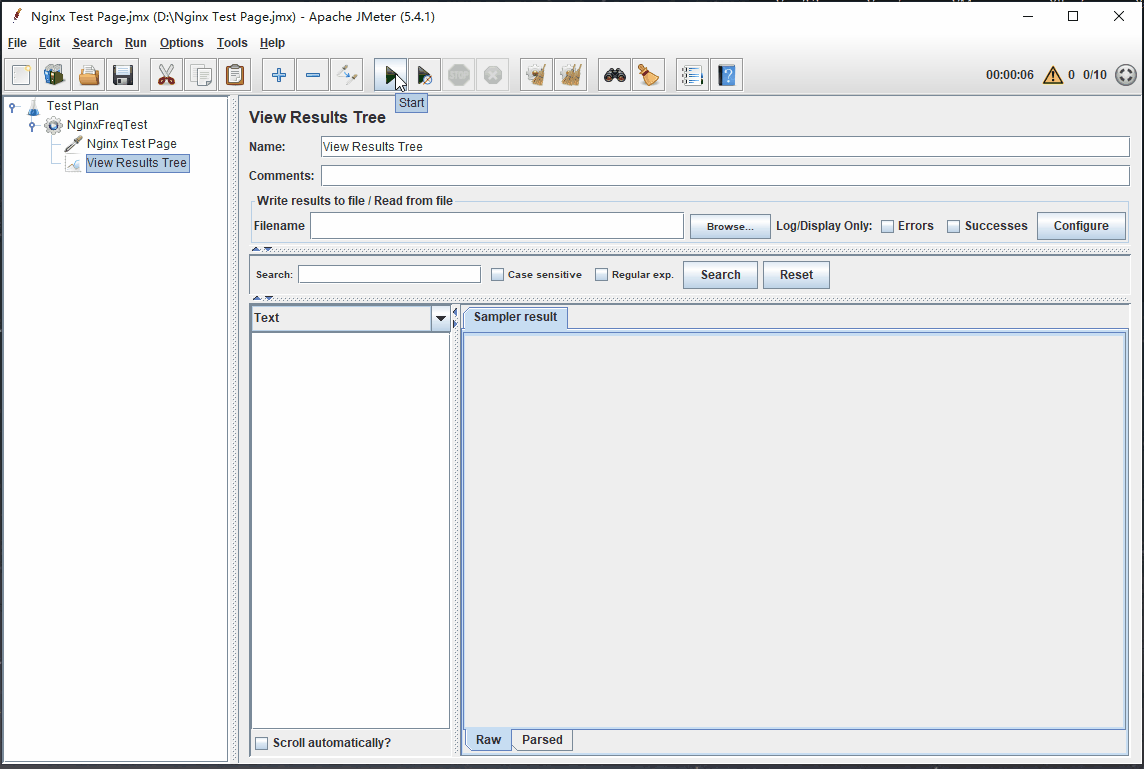Click the warning triangle log indicator

(x=1052, y=75)
